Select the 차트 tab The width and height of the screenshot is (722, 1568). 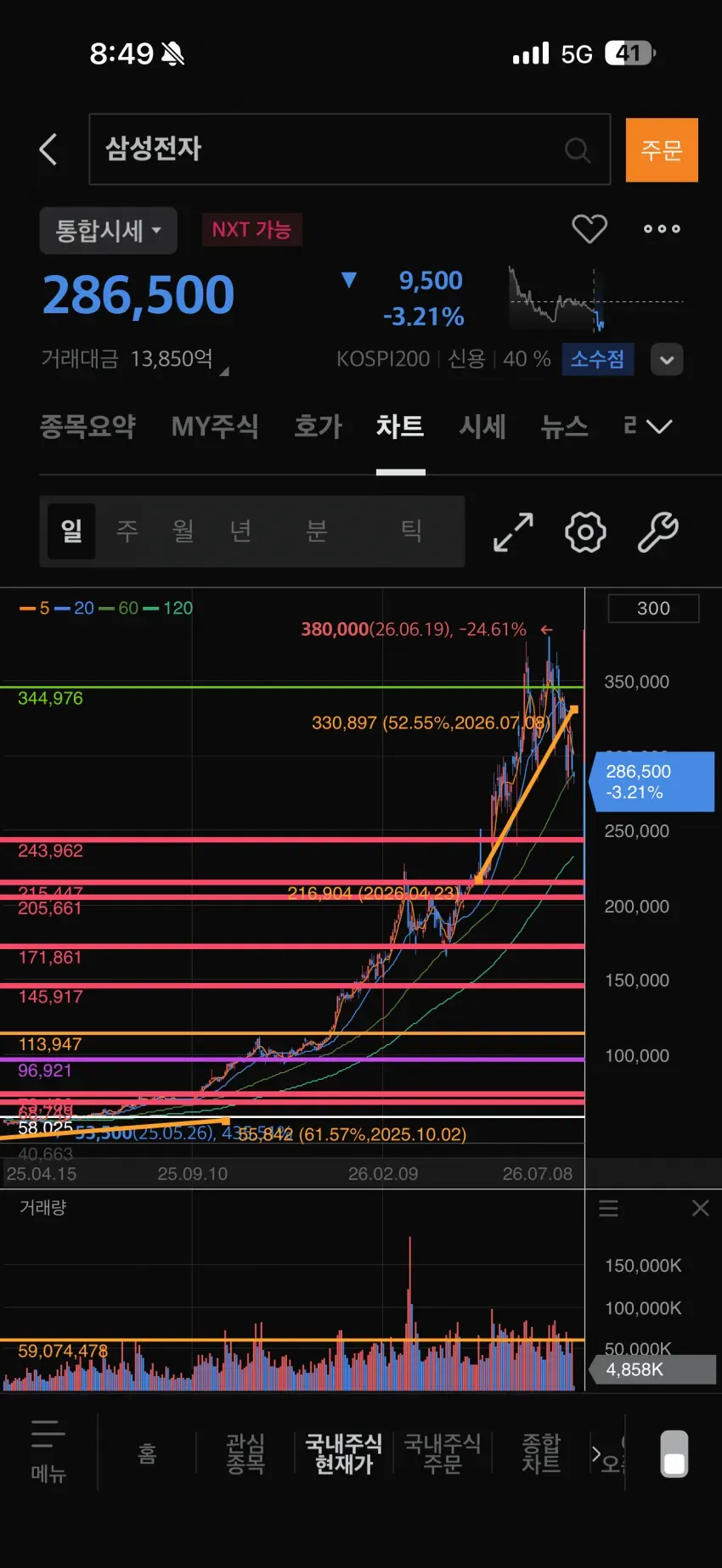click(400, 426)
